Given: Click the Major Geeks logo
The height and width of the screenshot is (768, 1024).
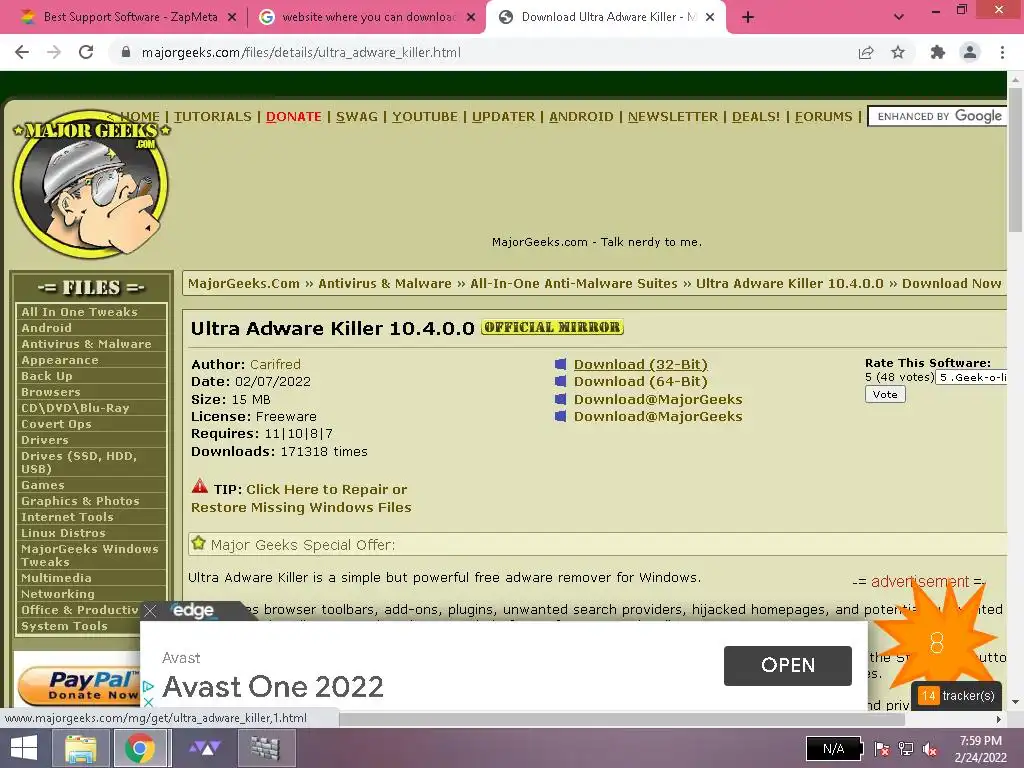Looking at the screenshot, I should pyautogui.click(x=91, y=183).
